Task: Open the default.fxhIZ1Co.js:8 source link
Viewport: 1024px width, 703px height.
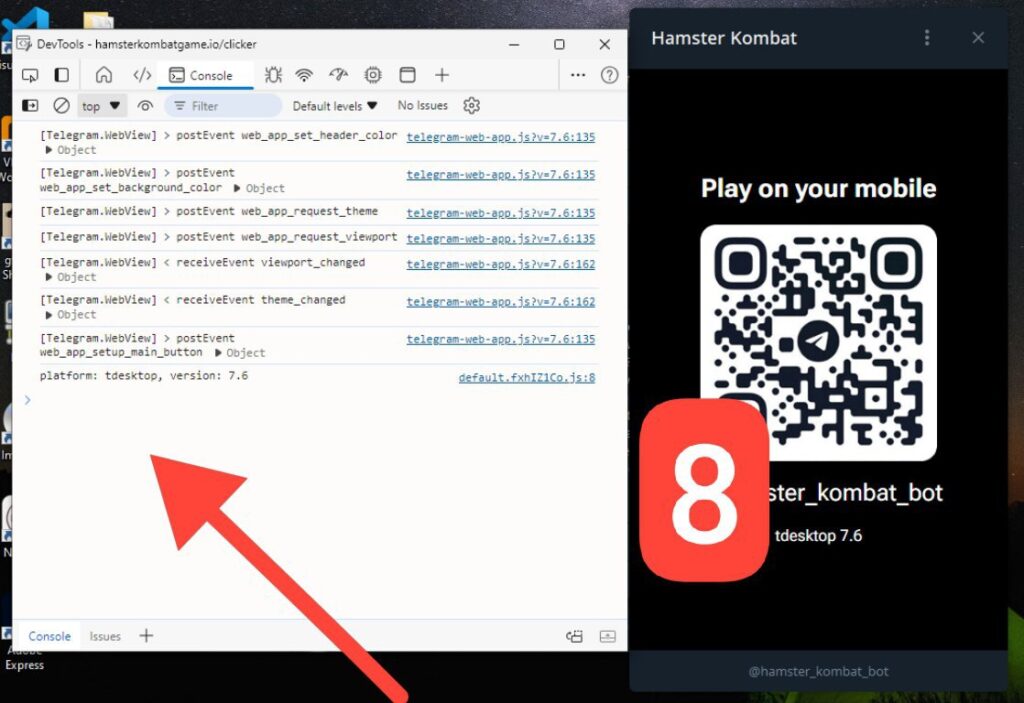Action: click(x=527, y=378)
